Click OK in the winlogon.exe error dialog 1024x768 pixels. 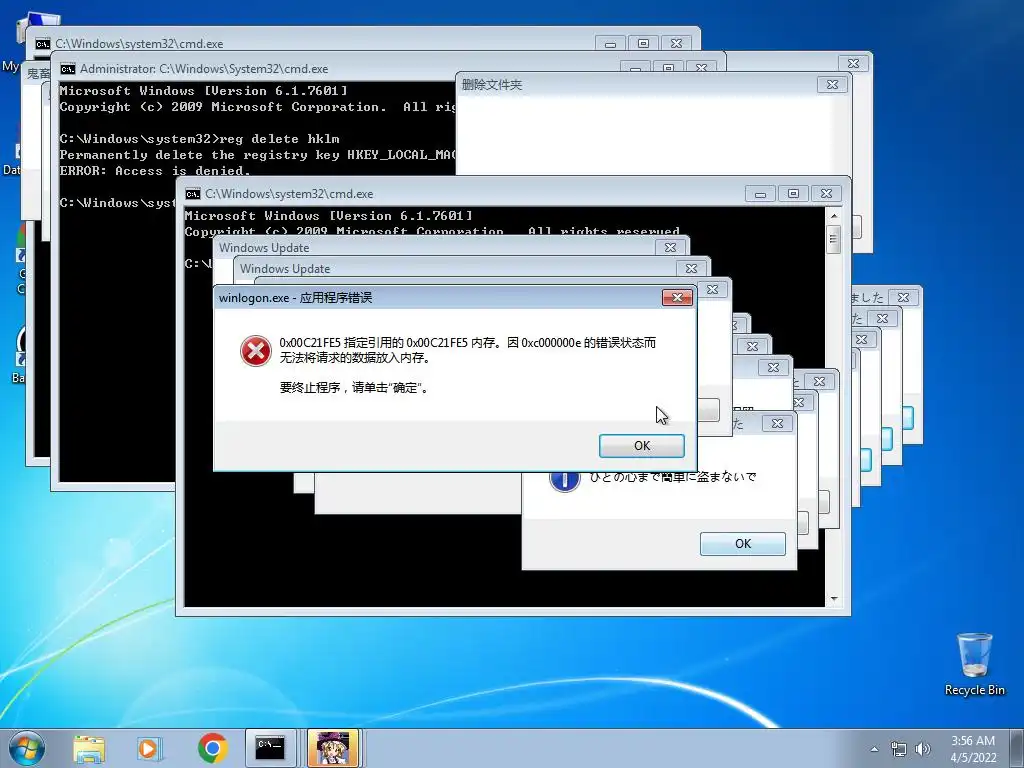pyautogui.click(x=641, y=445)
